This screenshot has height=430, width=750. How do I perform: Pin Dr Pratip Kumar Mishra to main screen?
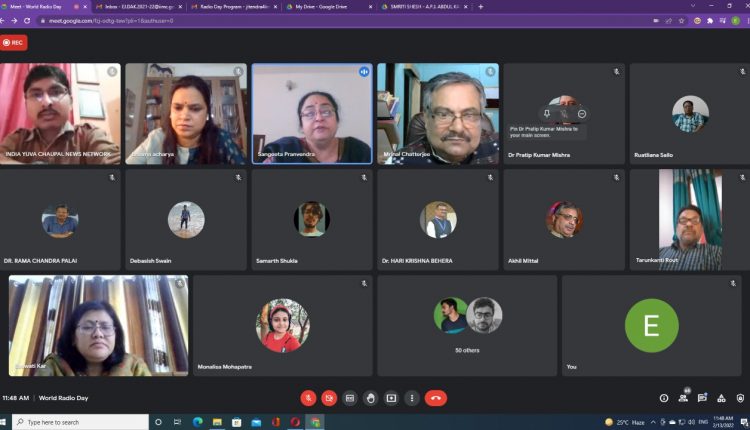547,114
